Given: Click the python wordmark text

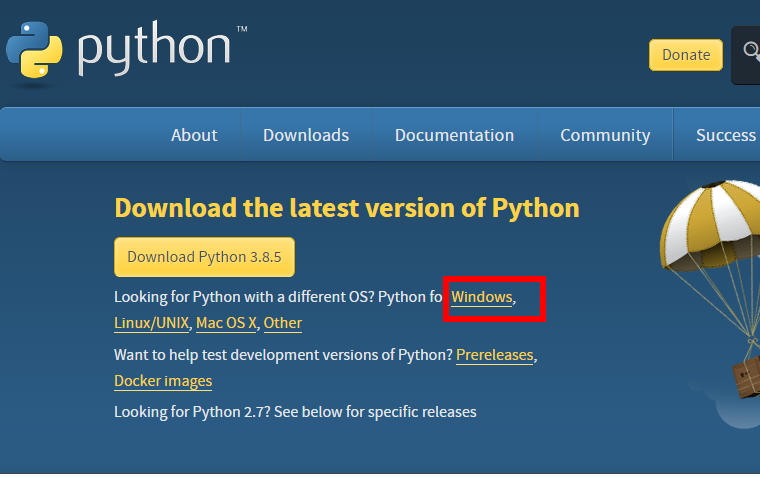Looking at the screenshot, I should tap(155, 48).
